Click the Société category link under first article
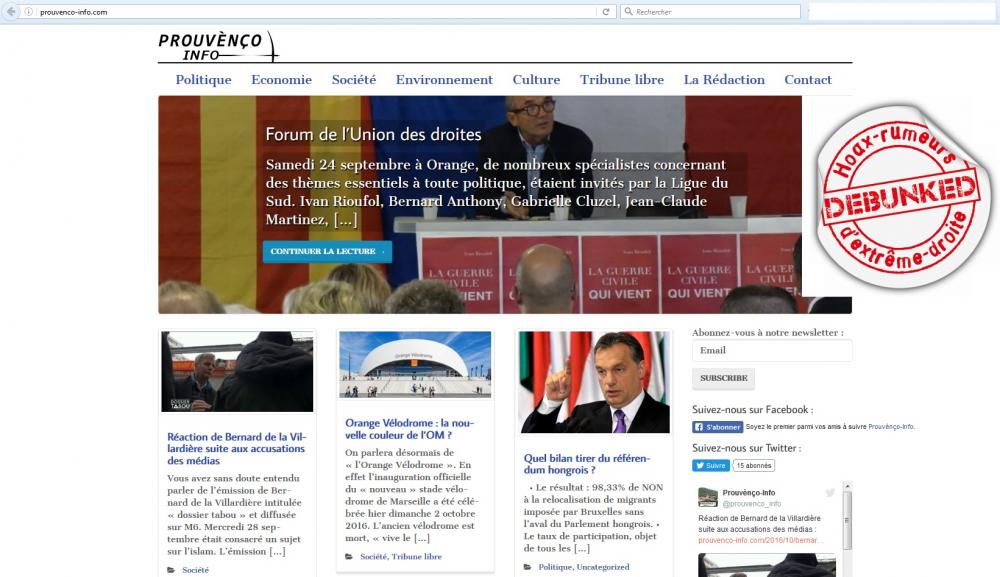 coord(195,570)
